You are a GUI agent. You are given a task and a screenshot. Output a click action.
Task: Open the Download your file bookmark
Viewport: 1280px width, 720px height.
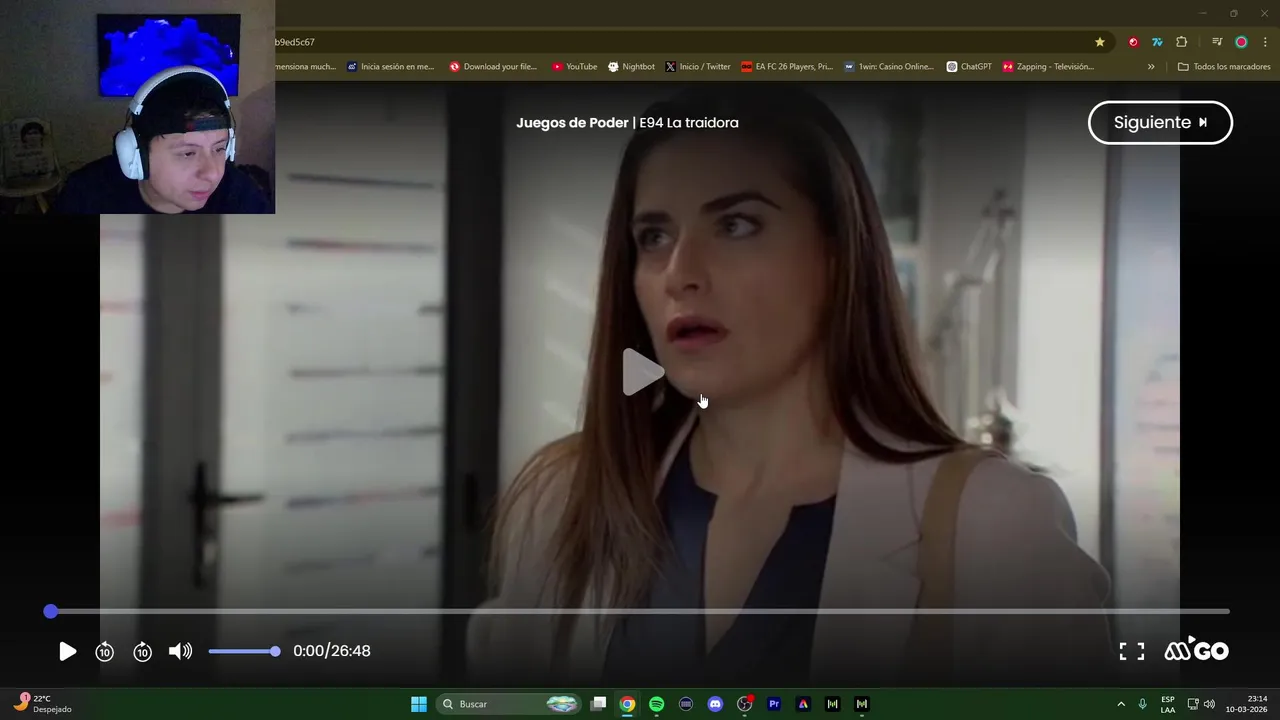pos(493,67)
